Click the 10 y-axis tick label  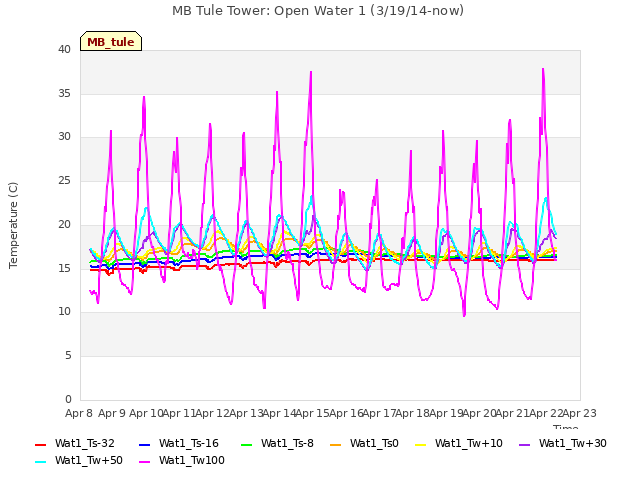click(64, 312)
